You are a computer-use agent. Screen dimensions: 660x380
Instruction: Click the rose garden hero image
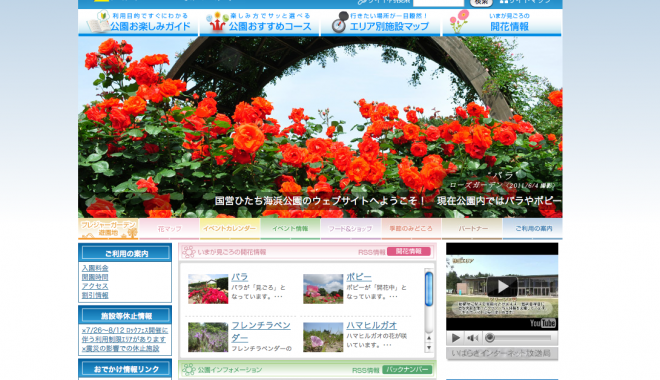click(x=320, y=127)
